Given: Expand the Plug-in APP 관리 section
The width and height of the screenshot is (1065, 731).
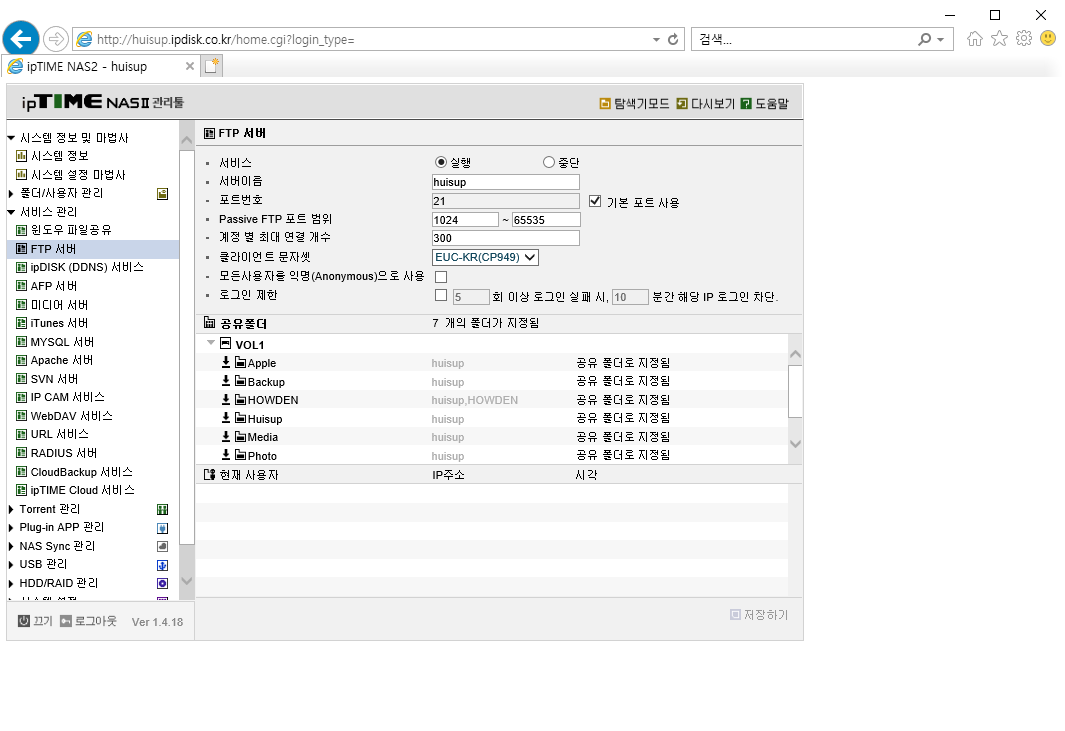Looking at the screenshot, I should click(11, 527).
